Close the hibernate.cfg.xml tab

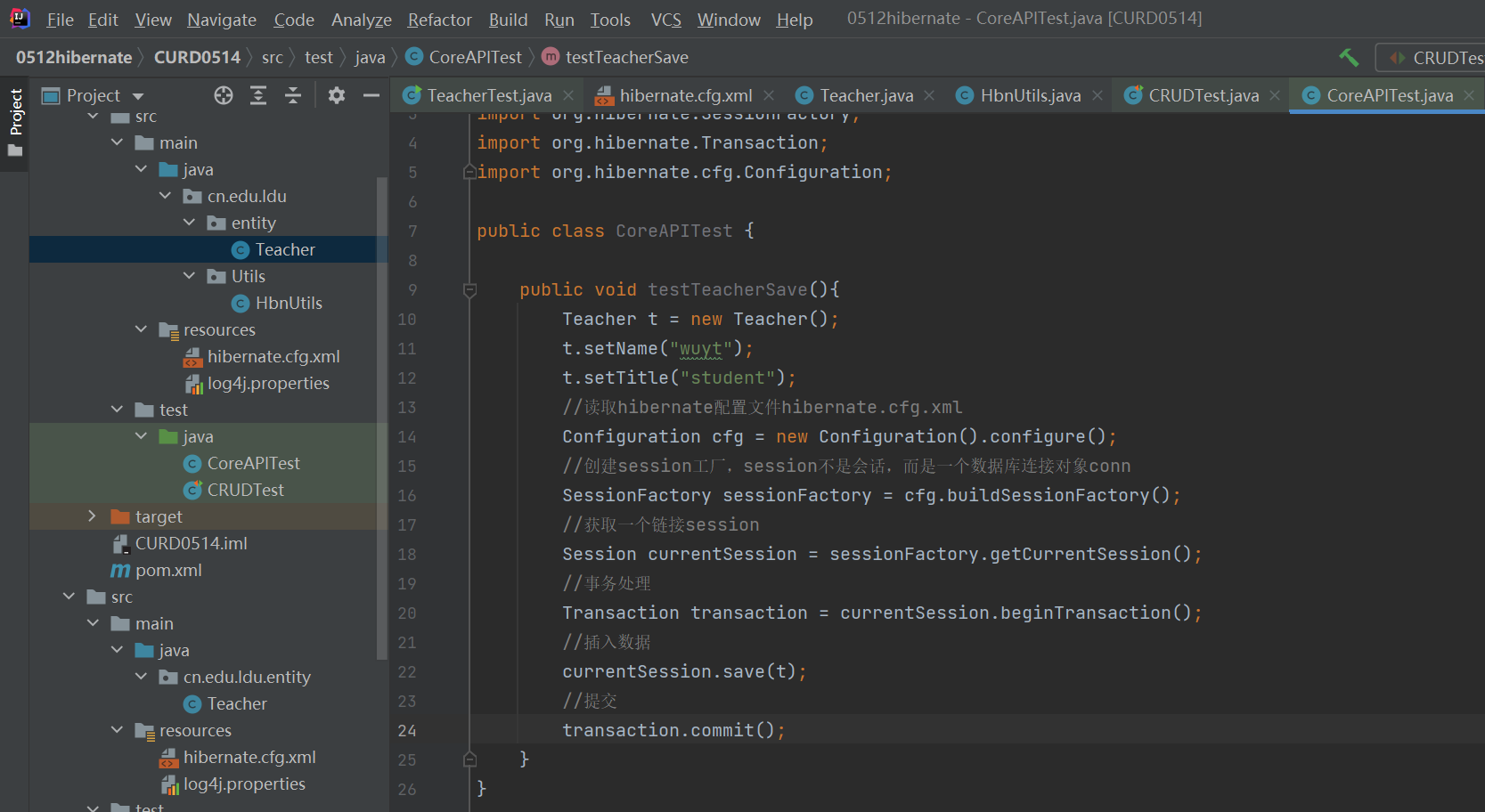click(769, 95)
